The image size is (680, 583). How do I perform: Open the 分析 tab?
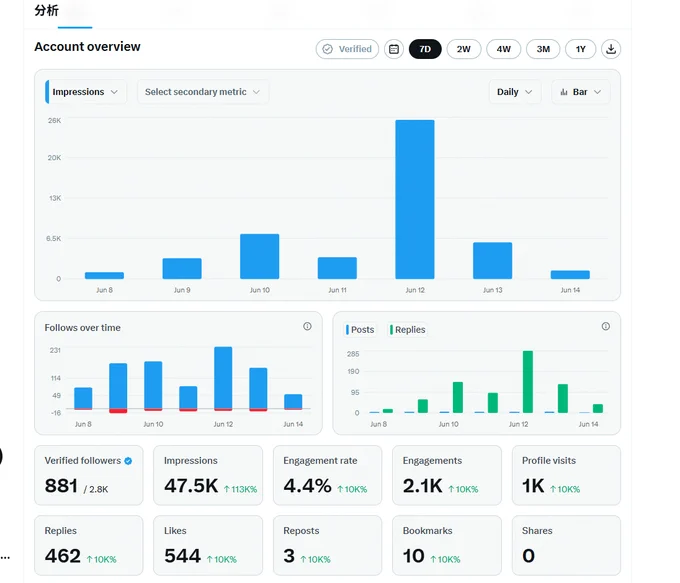[x=46, y=10]
